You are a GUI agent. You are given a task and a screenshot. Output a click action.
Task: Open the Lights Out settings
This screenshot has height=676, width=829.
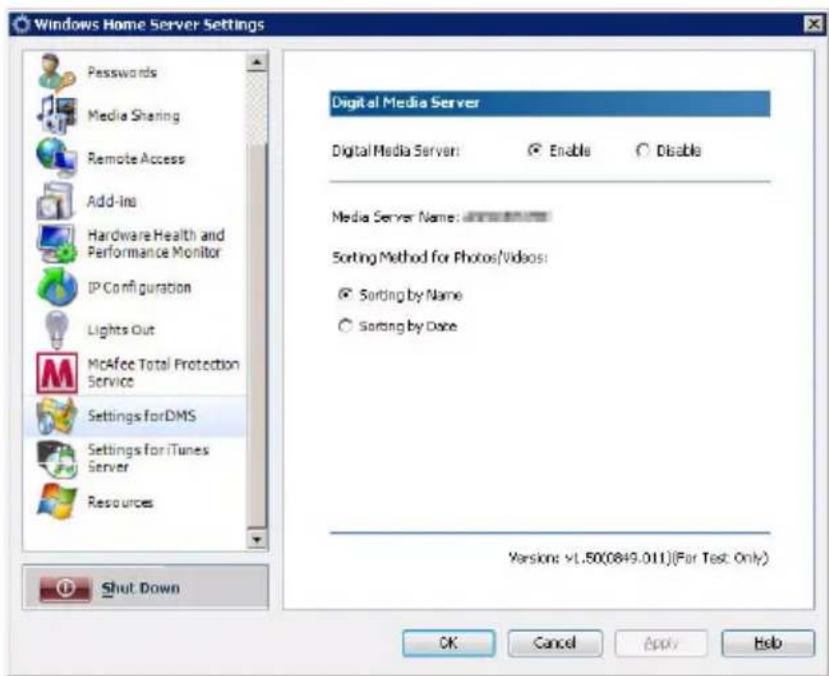135,330
